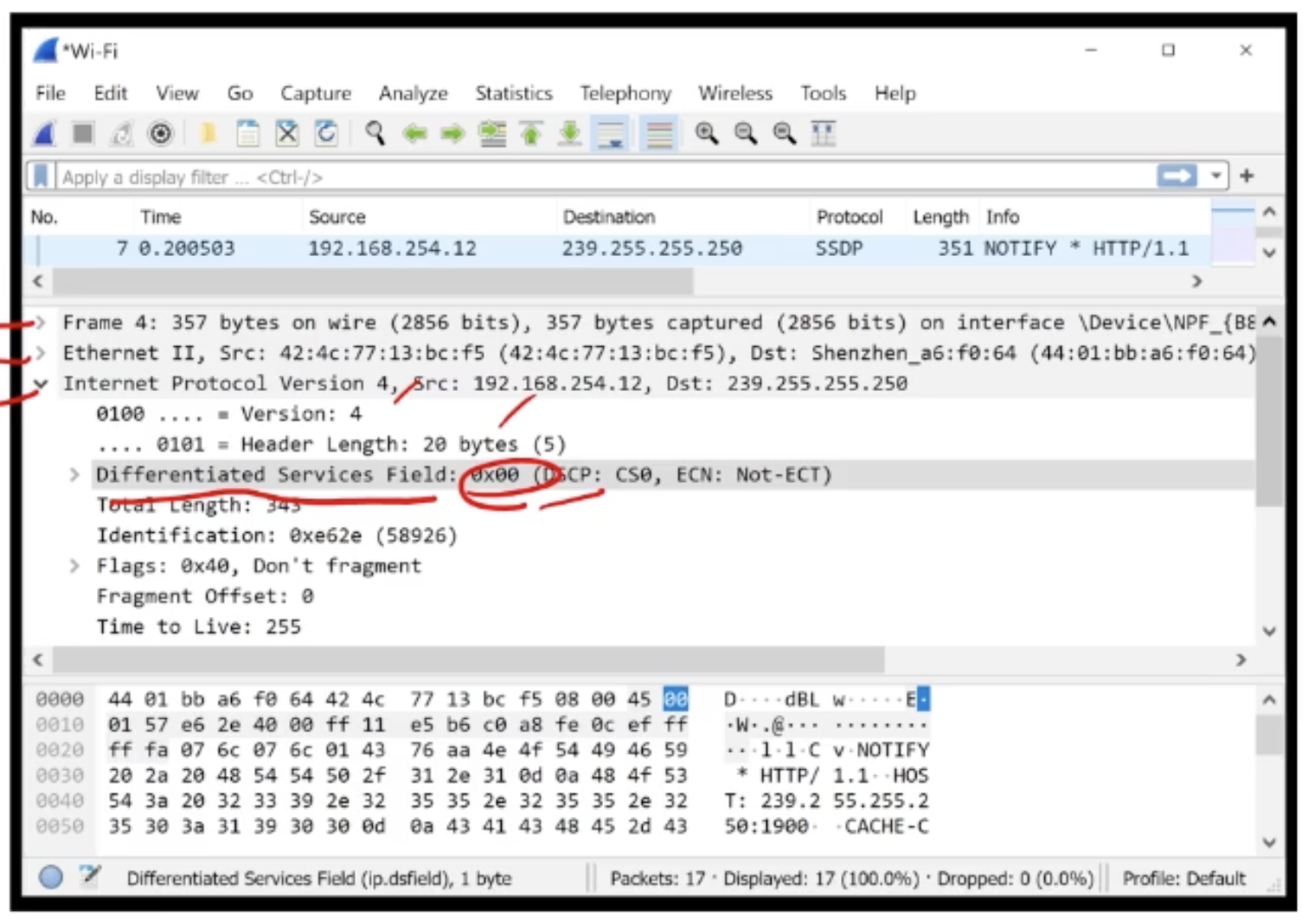Go to the previous packet arrow

click(x=415, y=133)
